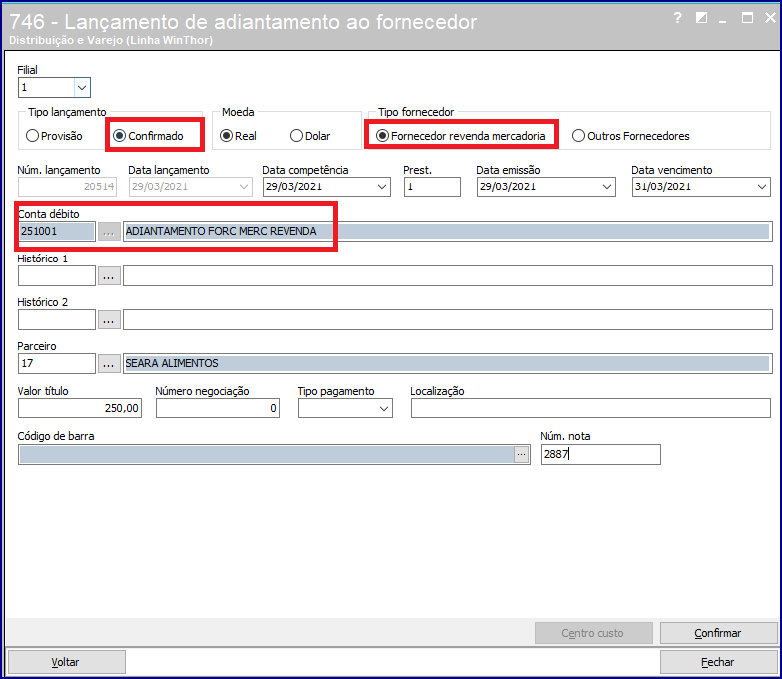Expand the Tipo pagamento dropdown

tap(384, 408)
